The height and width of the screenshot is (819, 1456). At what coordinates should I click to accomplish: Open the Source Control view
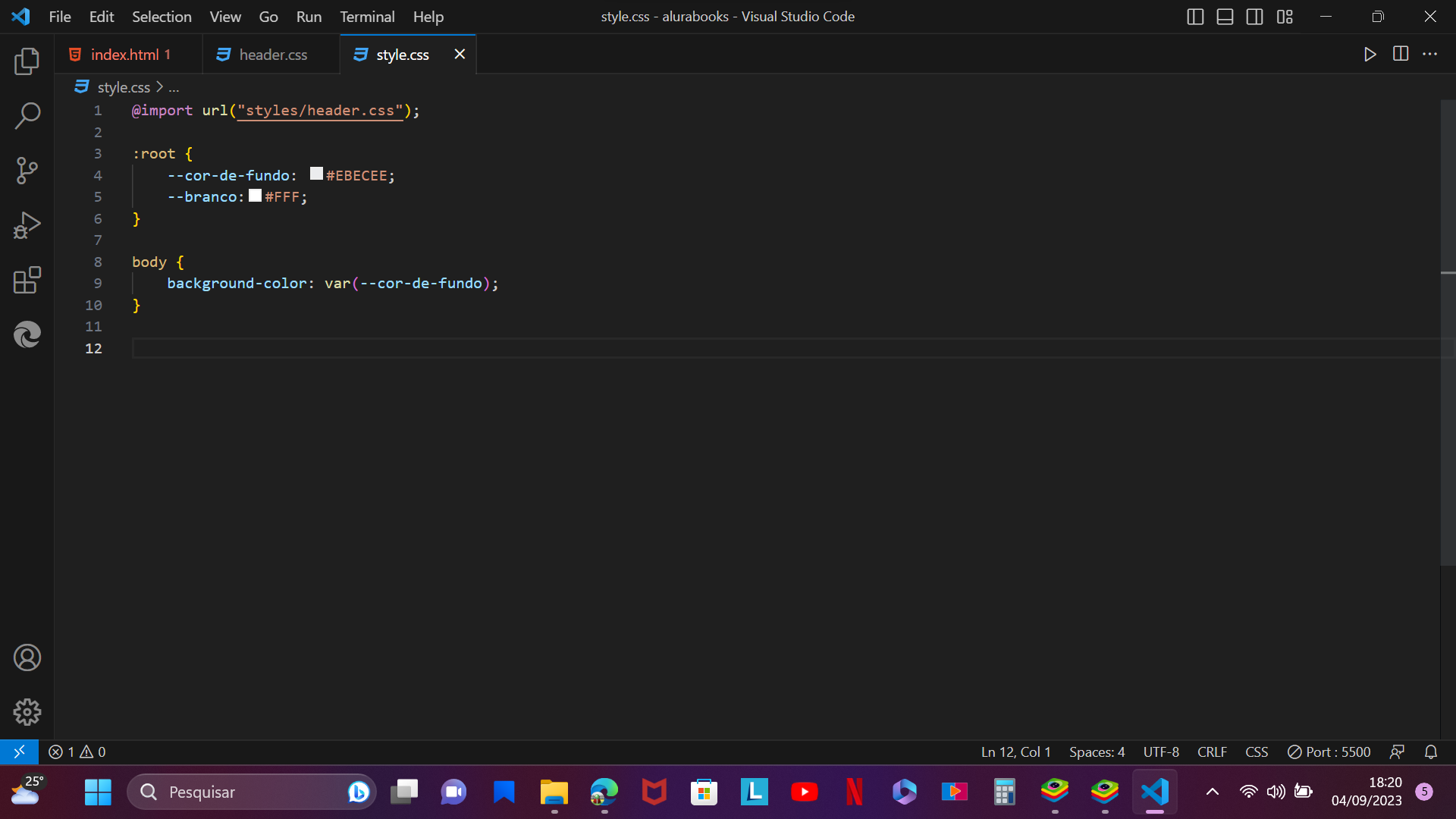tap(27, 171)
